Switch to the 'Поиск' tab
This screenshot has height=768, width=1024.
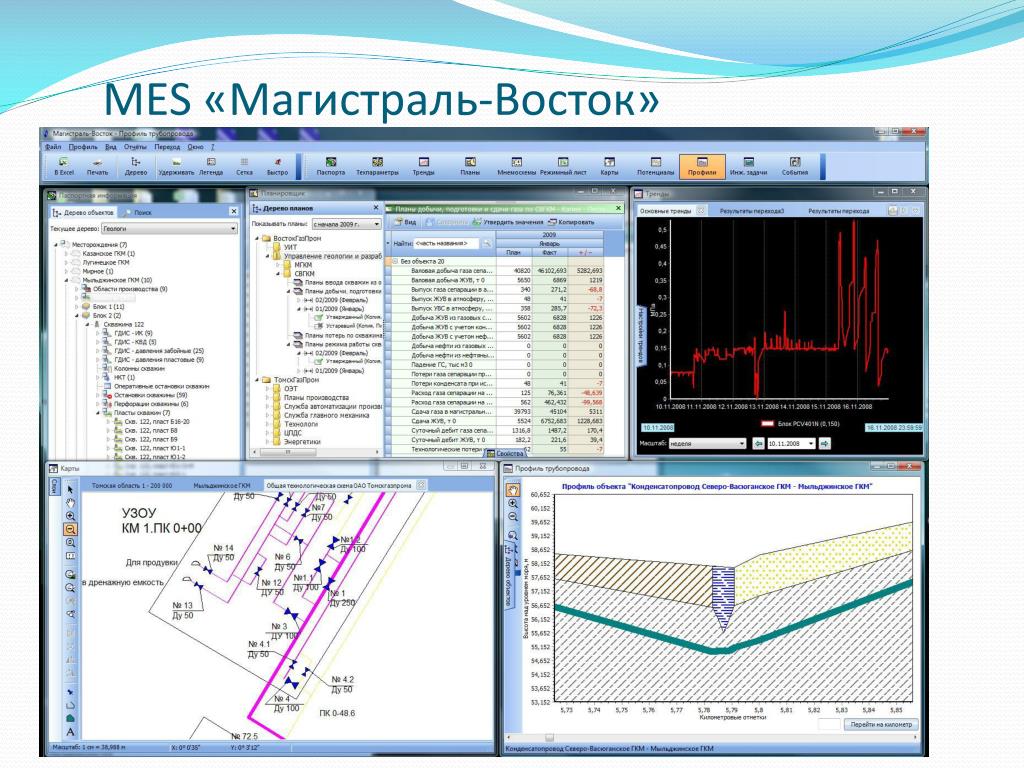click(x=138, y=212)
